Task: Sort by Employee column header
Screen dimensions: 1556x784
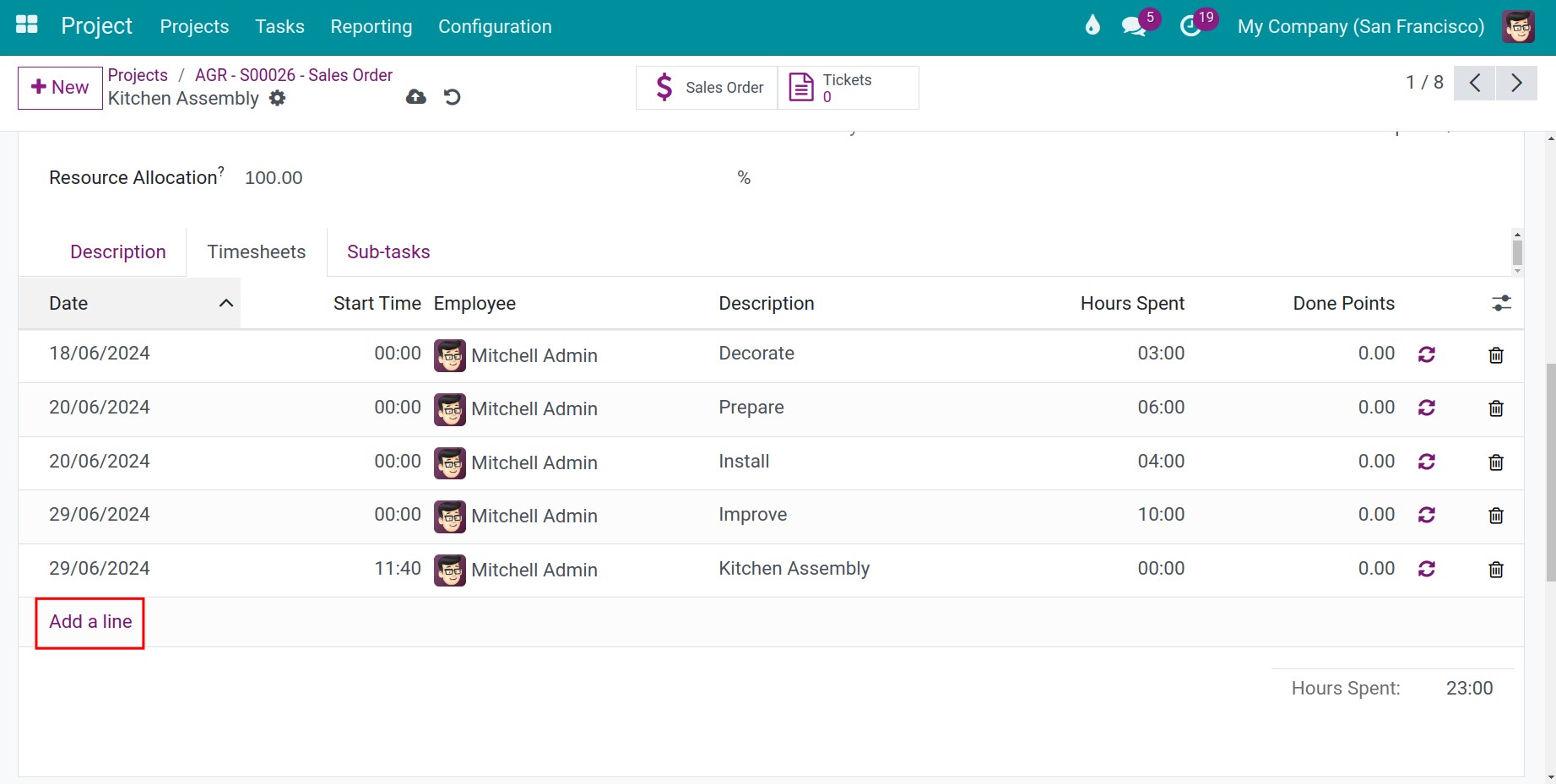Action: 474,304
